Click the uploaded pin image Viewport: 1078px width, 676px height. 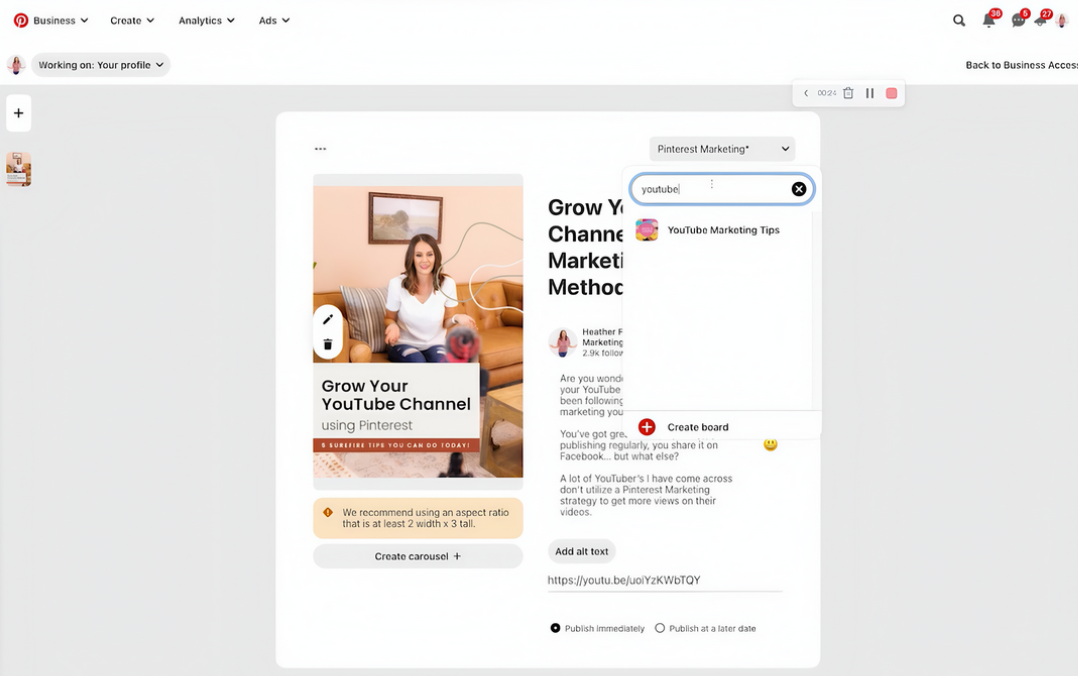(418, 331)
